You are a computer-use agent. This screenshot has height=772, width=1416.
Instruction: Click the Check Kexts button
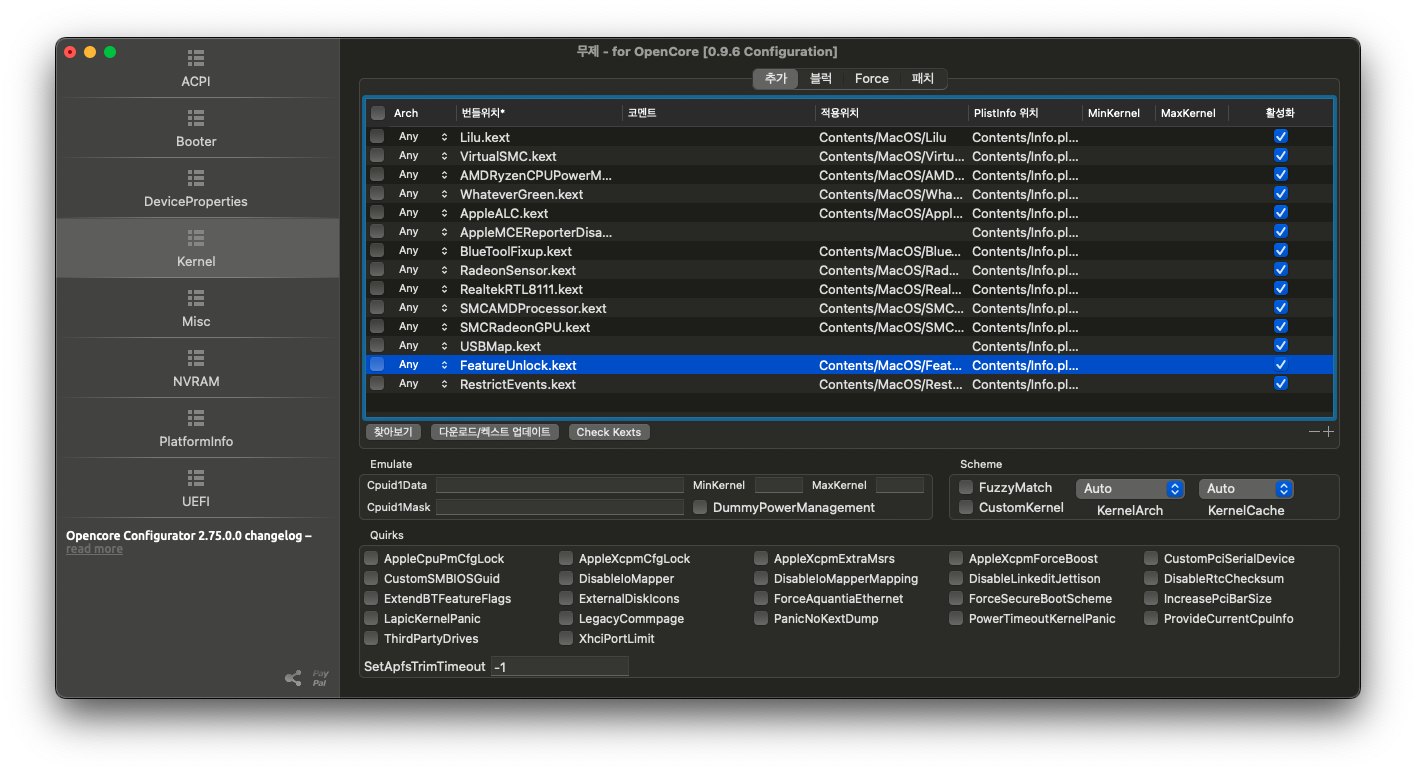(x=609, y=432)
